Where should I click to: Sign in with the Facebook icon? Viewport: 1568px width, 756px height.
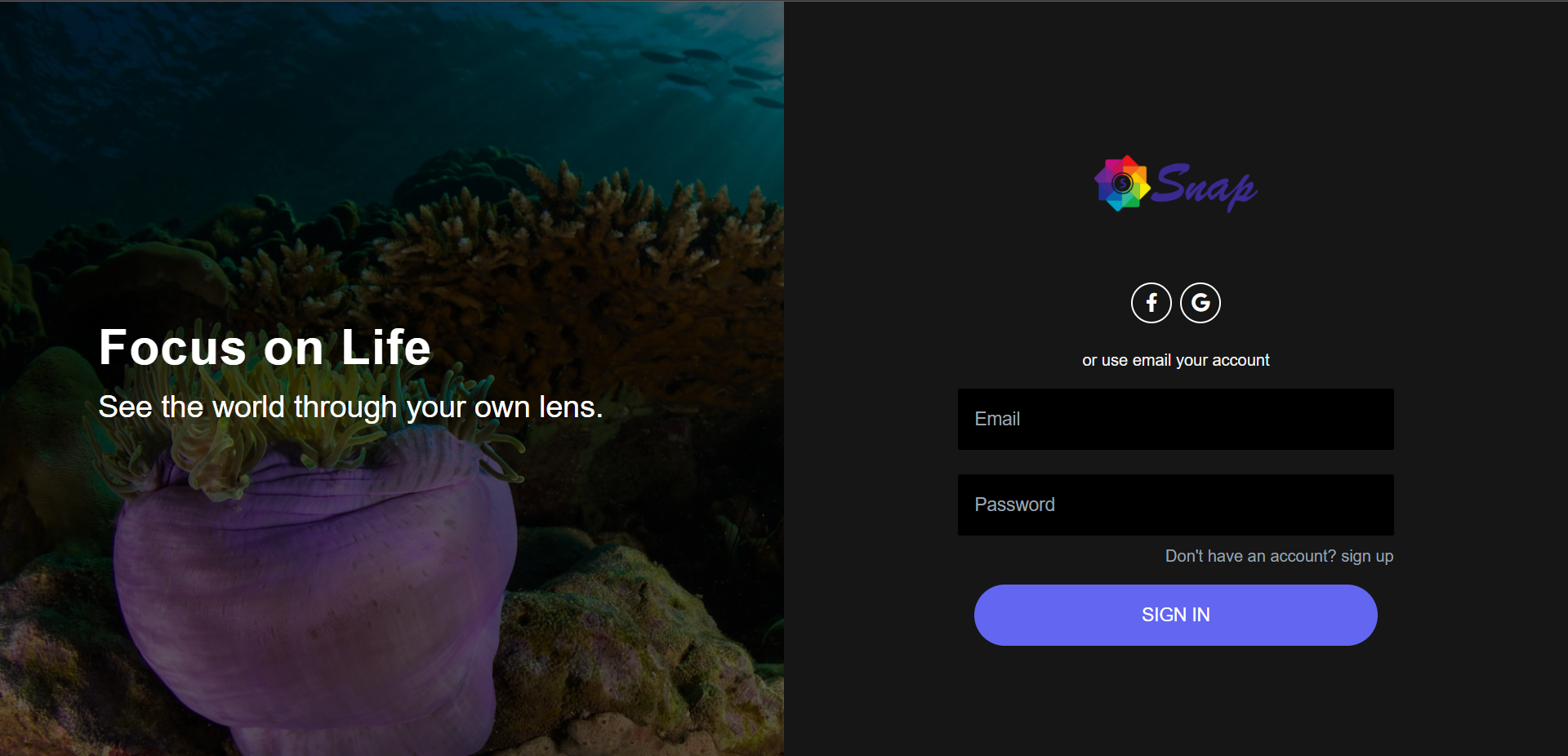1151,303
